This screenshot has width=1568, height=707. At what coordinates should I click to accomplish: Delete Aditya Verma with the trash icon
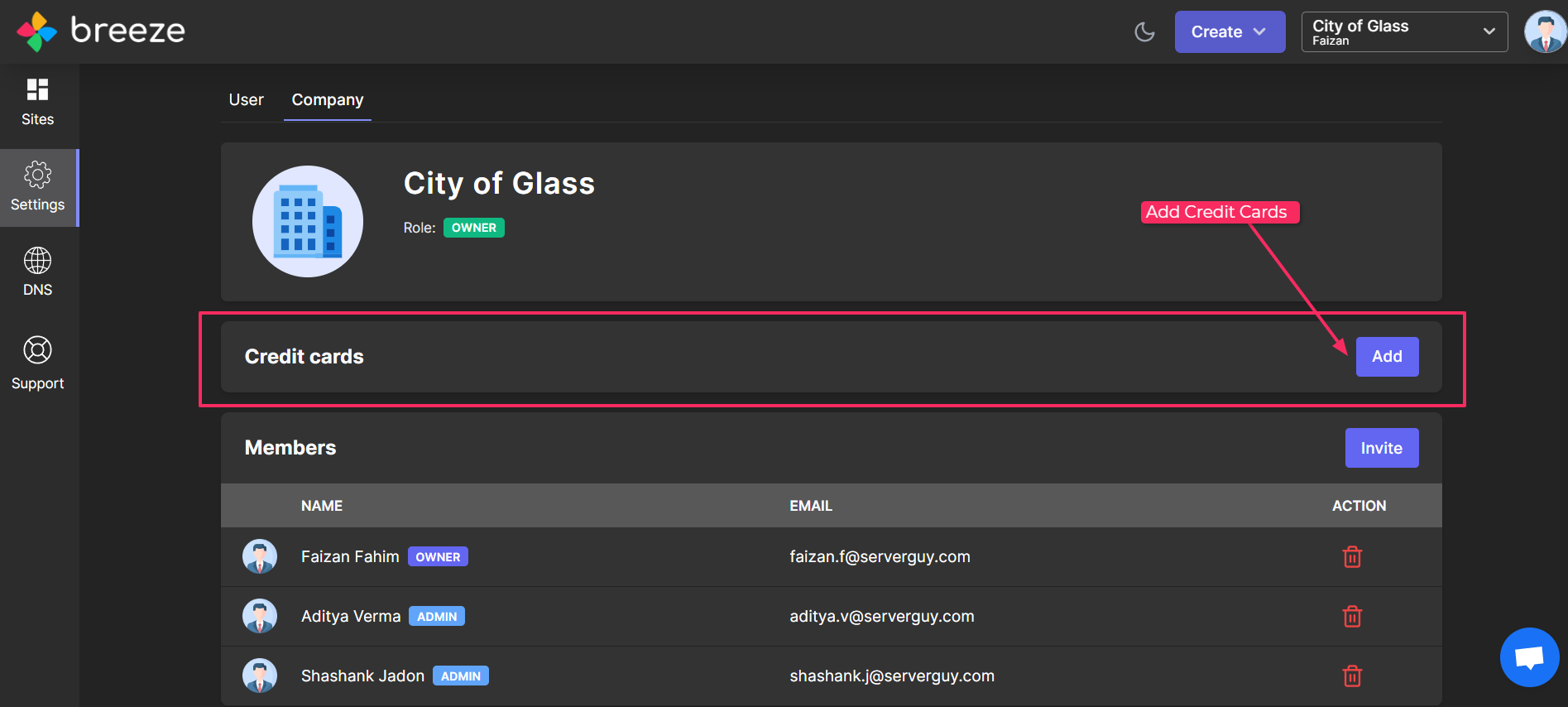click(x=1352, y=617)
